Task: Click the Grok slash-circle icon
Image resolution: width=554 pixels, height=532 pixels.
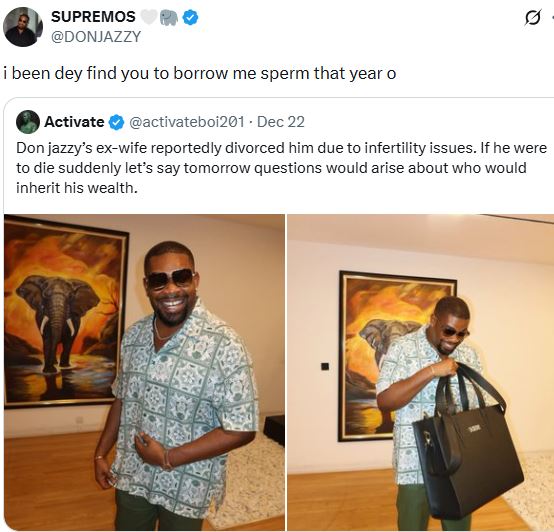Action: [x=532, y=18]
